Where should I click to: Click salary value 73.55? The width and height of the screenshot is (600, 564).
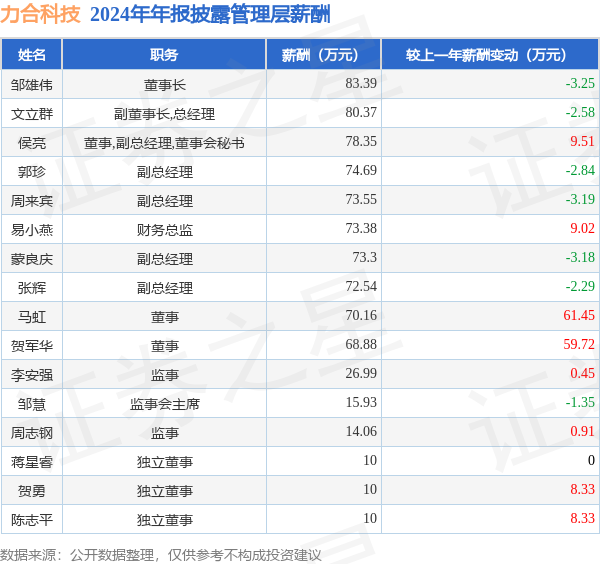(361, 199)
